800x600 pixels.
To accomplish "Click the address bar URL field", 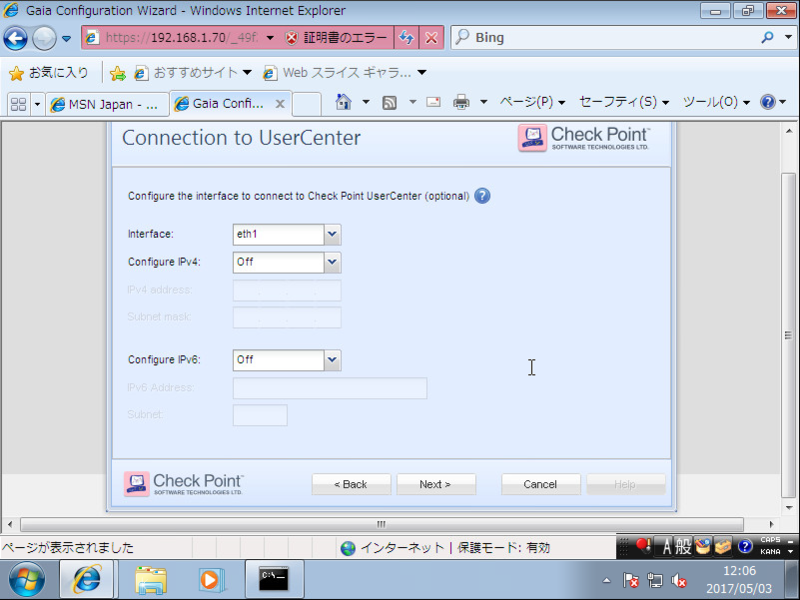I will (181, 38).
